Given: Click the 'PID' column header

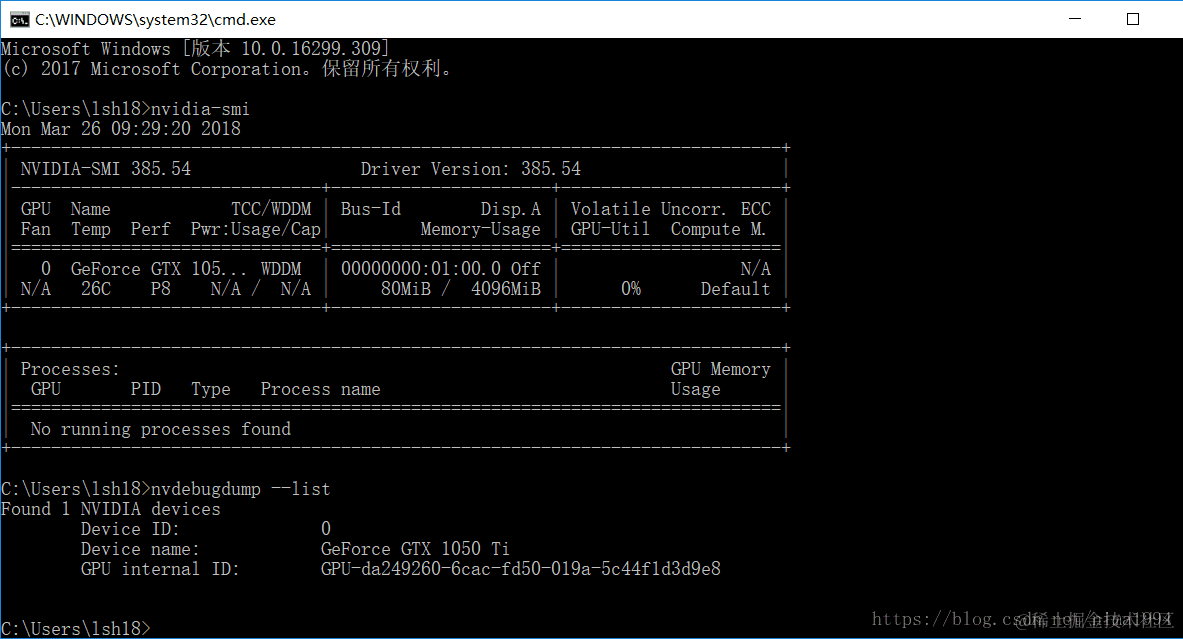Looking at the screenshot, I should (146, 389).
